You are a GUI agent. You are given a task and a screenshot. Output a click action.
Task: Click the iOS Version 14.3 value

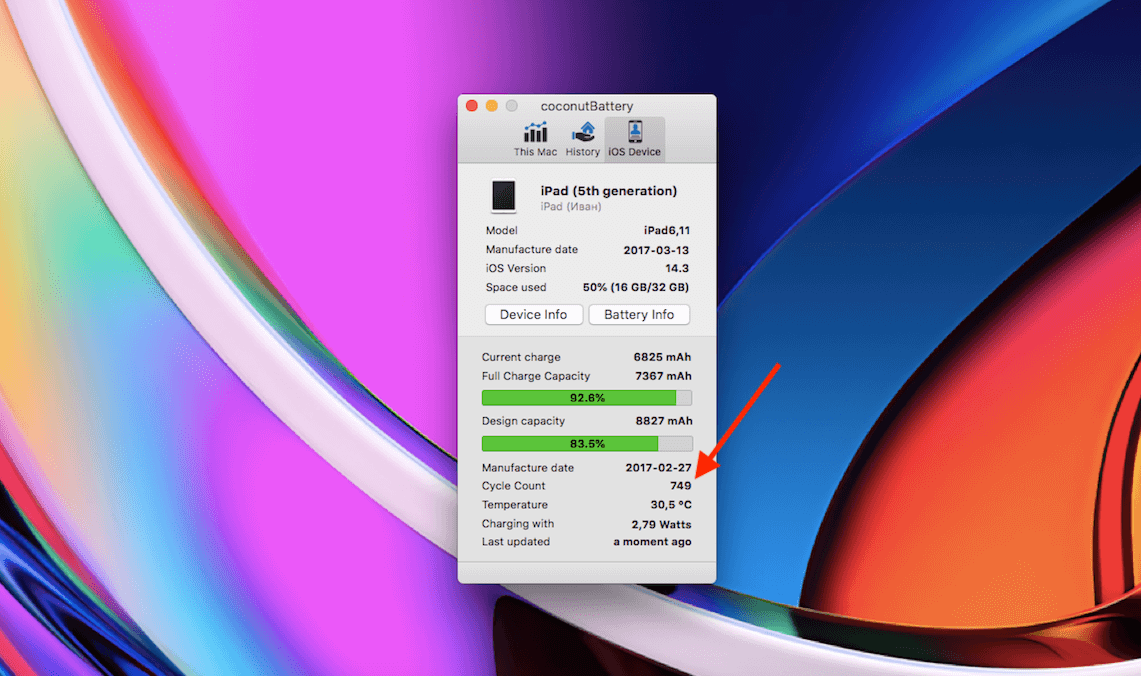click(675, 268)
